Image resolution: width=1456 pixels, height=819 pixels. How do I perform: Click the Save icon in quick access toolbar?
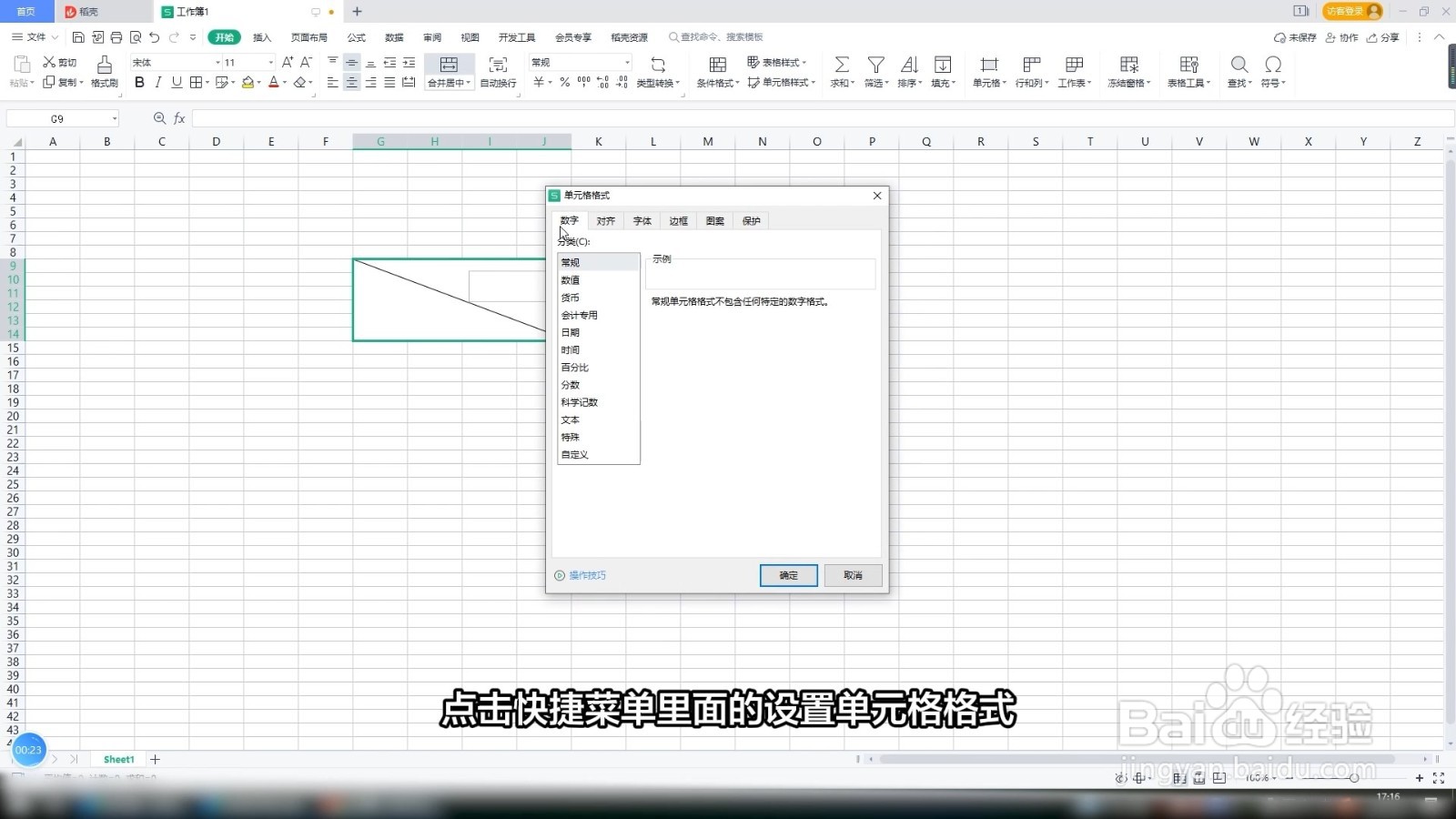pos(78,37)
